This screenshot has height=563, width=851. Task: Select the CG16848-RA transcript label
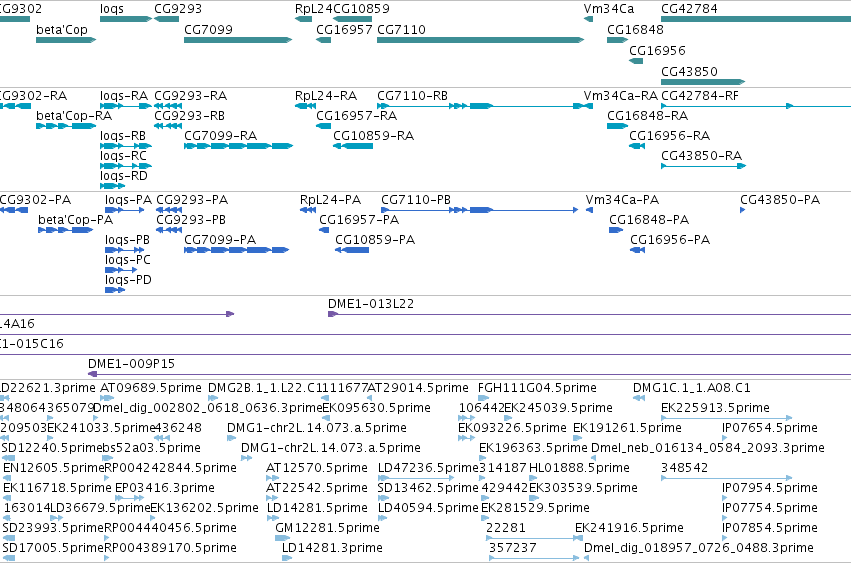point(647,116)
